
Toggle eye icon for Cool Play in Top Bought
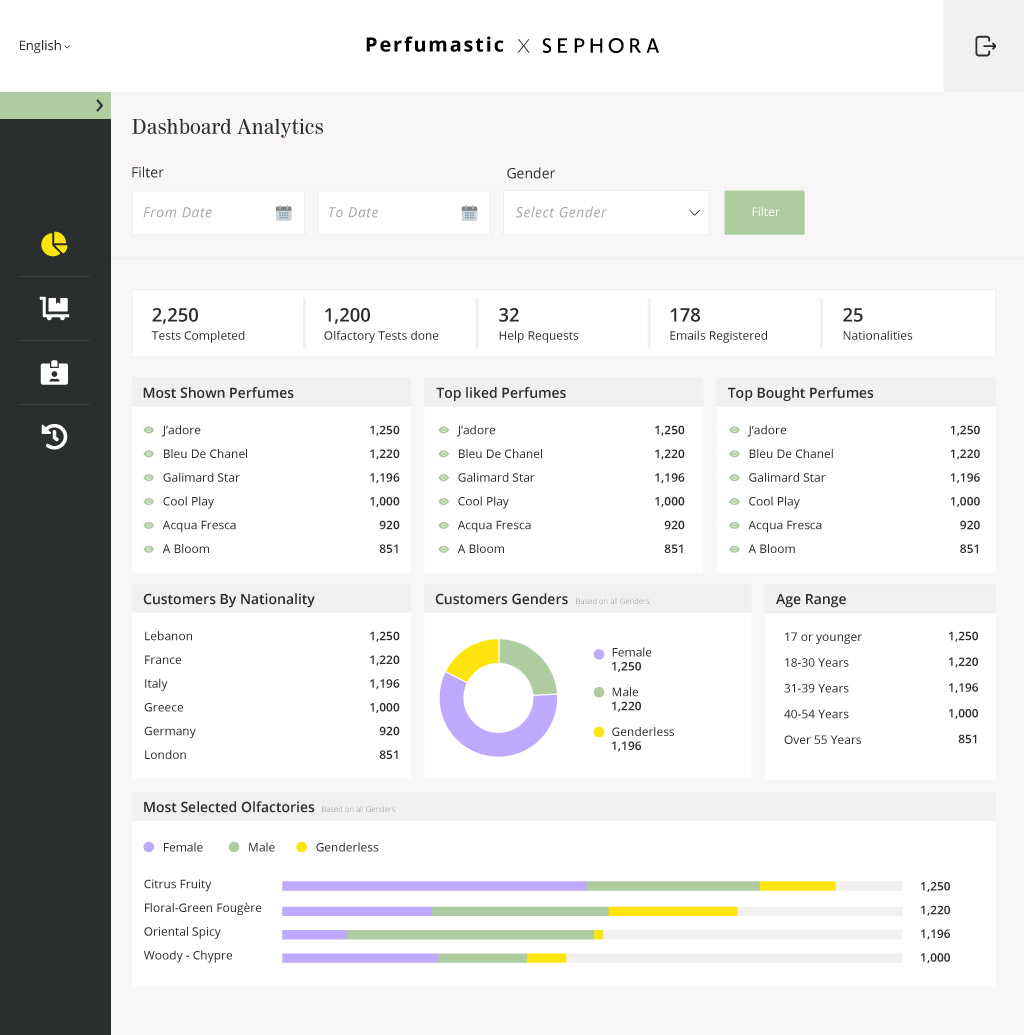(734, 502)
